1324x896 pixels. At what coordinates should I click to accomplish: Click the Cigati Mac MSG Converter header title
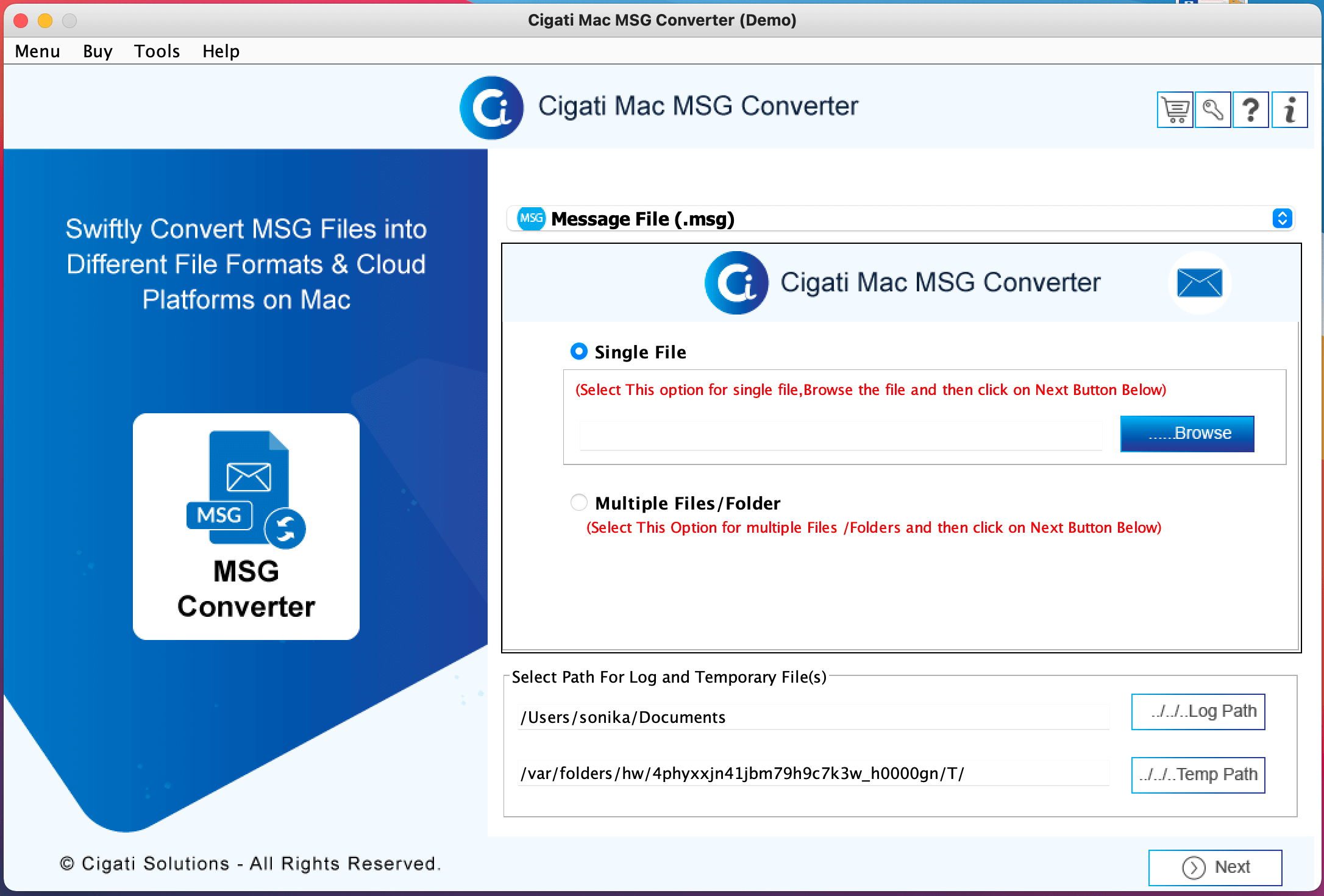click(698, 106)
